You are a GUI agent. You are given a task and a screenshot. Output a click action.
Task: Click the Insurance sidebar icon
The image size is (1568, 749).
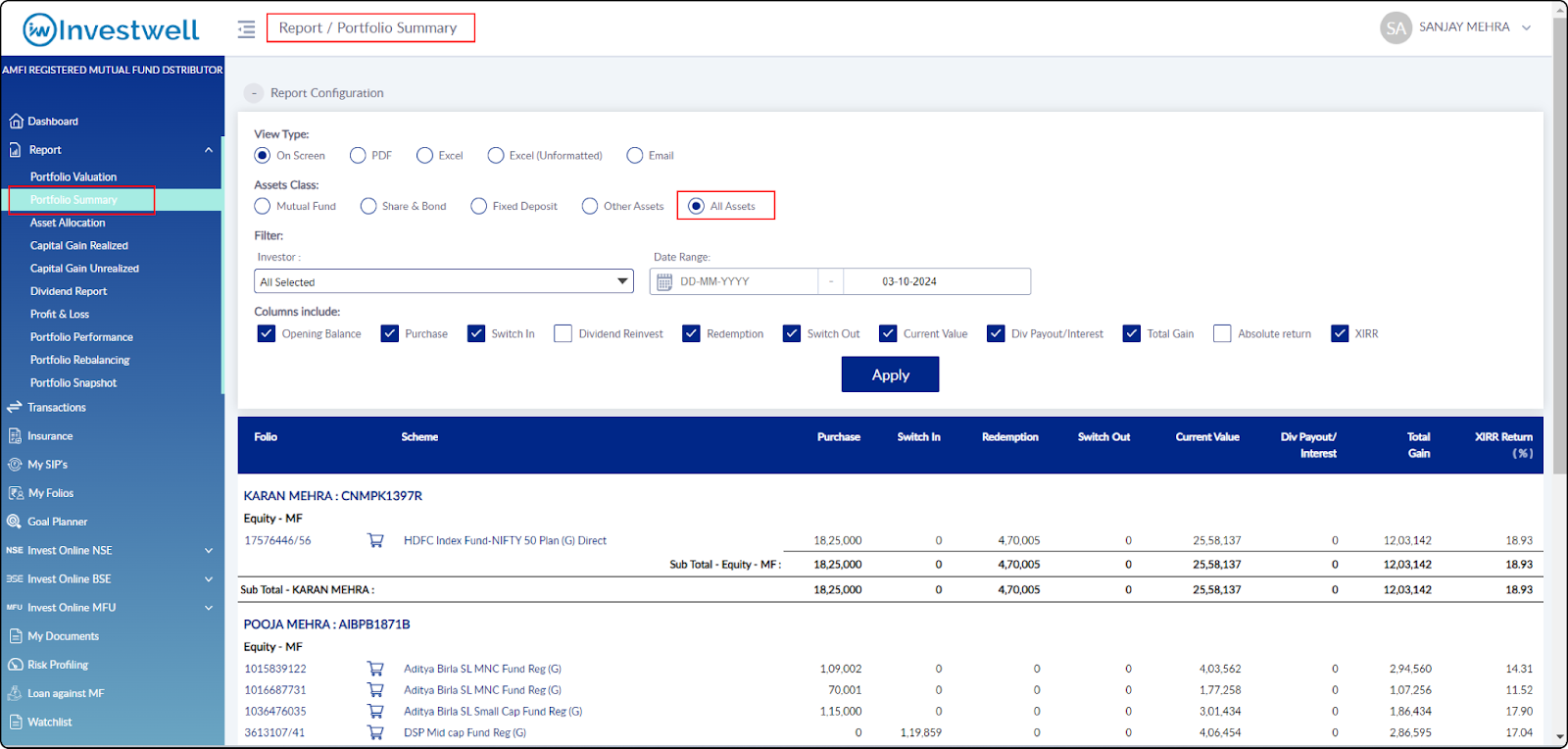point(15,436)
